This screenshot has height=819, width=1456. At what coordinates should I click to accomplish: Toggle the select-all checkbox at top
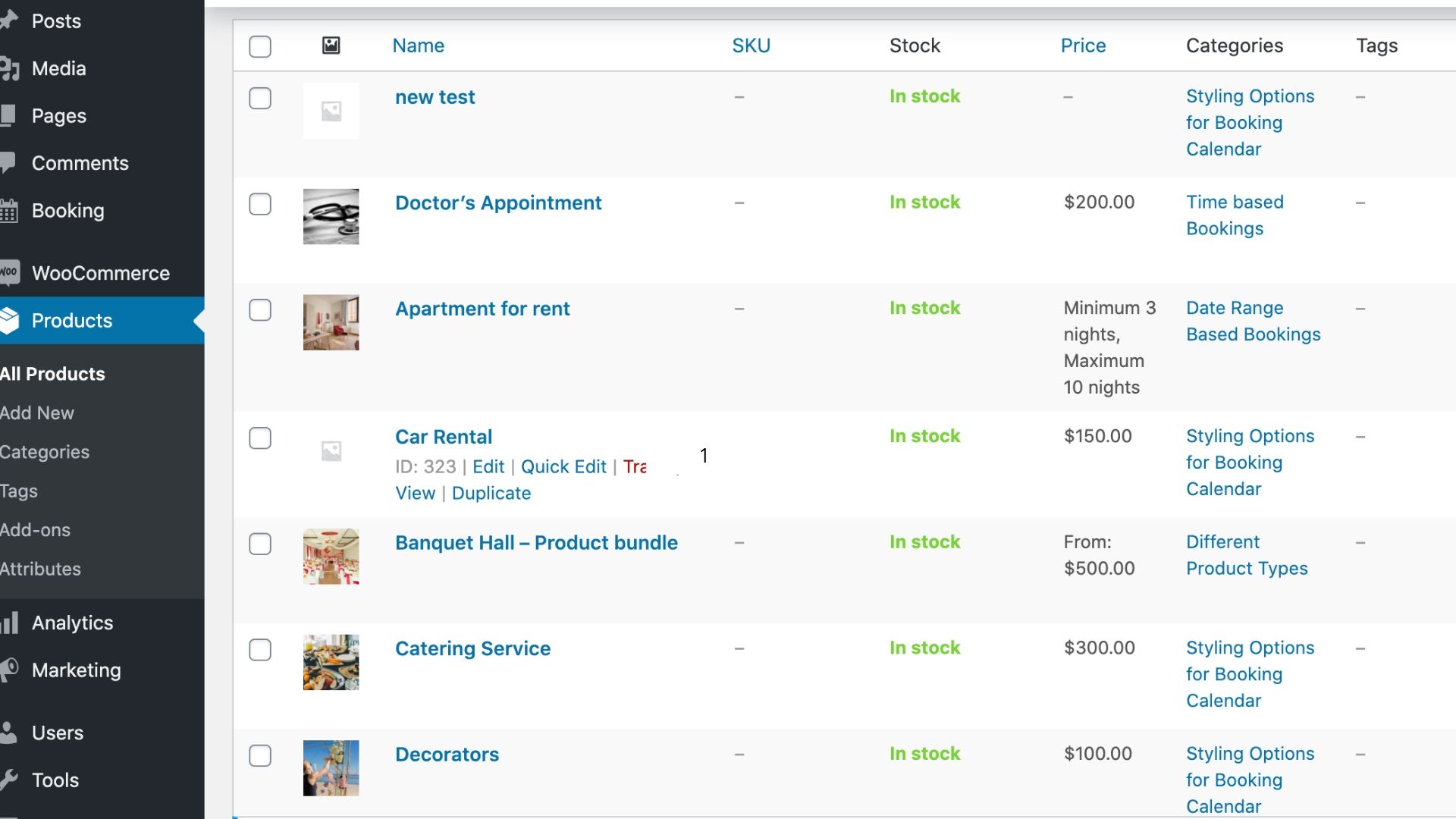click(x=260, y=45)
